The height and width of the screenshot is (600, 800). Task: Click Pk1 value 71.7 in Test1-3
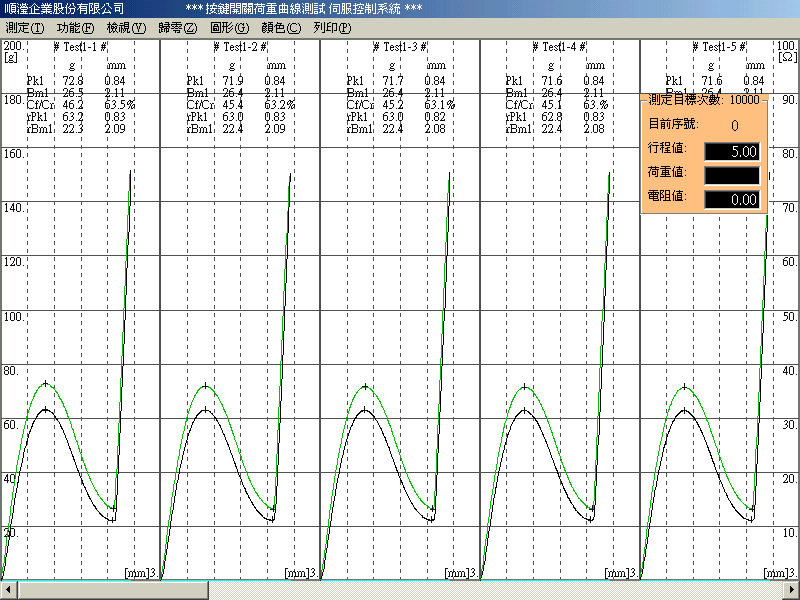[x=393, y=81]
